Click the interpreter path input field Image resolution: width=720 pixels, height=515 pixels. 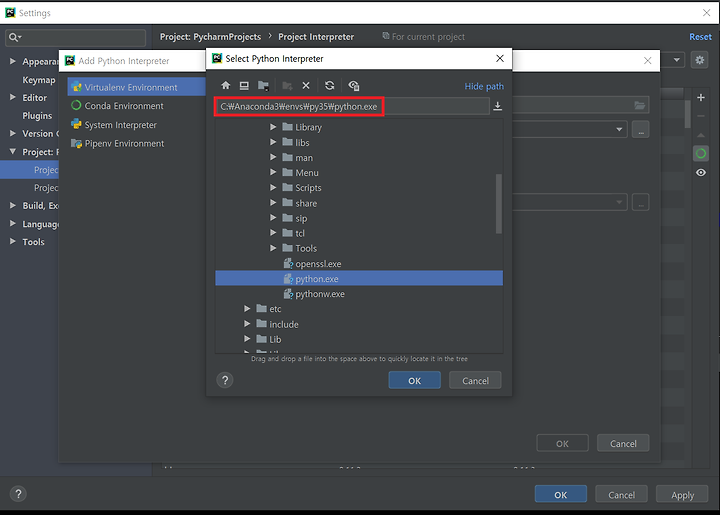pyautogui.click(x=352, y=106)
